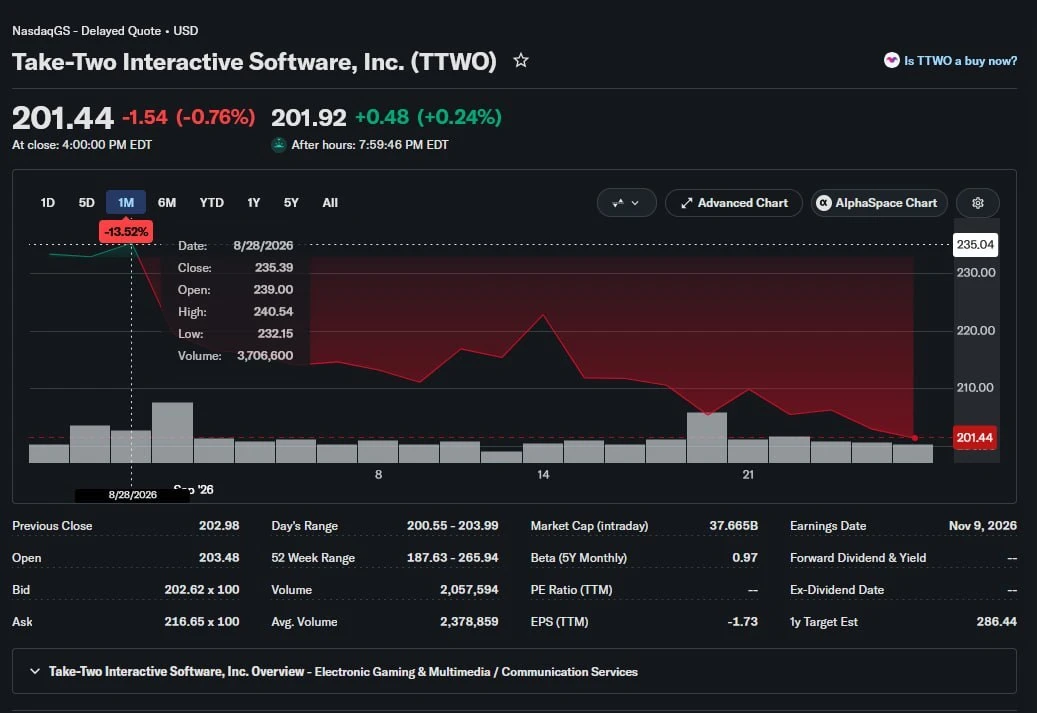
Task: Click the large 201.44 closing price
Action: pos(63,118)
